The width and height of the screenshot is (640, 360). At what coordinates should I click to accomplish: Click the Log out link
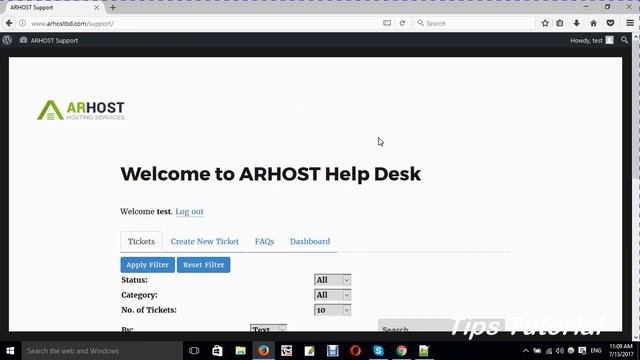tap(189, 211)
